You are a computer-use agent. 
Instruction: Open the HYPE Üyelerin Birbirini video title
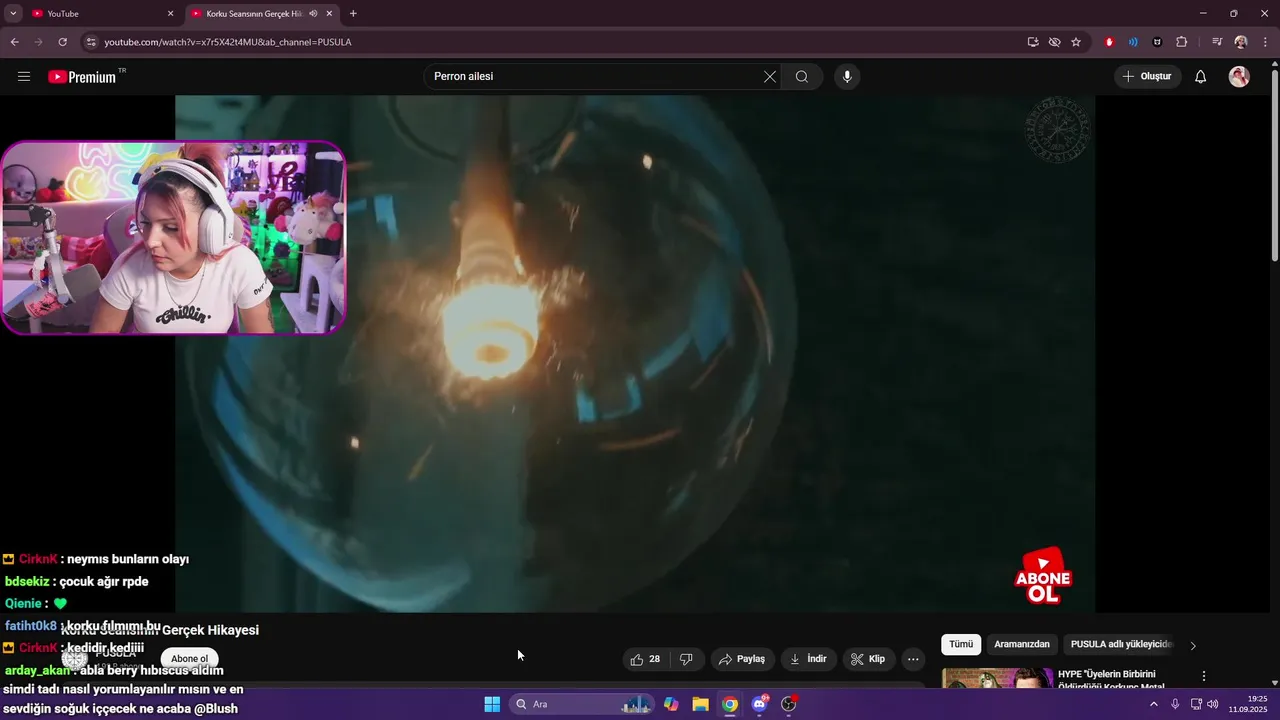point(1117,679)
